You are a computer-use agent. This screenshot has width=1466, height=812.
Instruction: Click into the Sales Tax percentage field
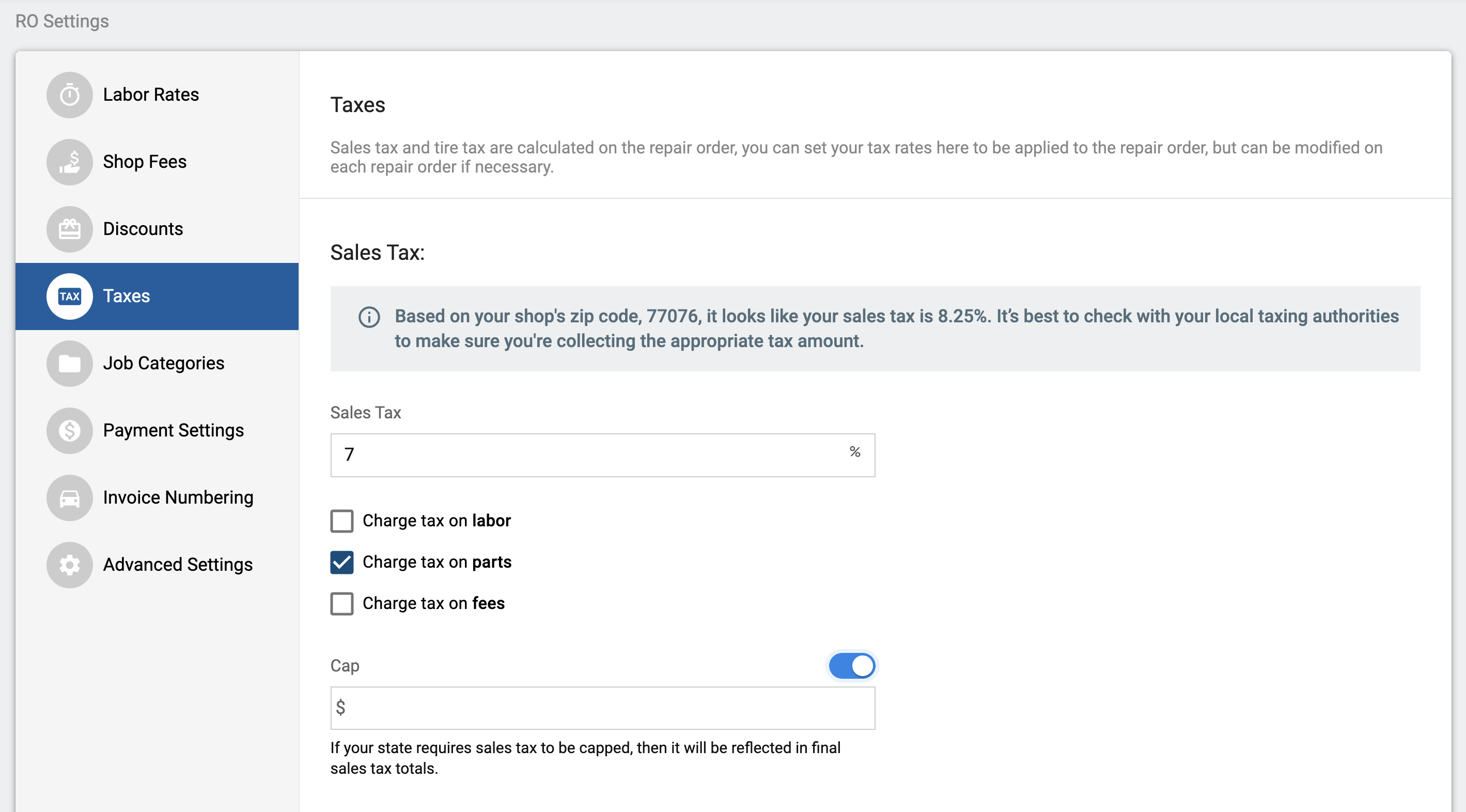point(603,455)
